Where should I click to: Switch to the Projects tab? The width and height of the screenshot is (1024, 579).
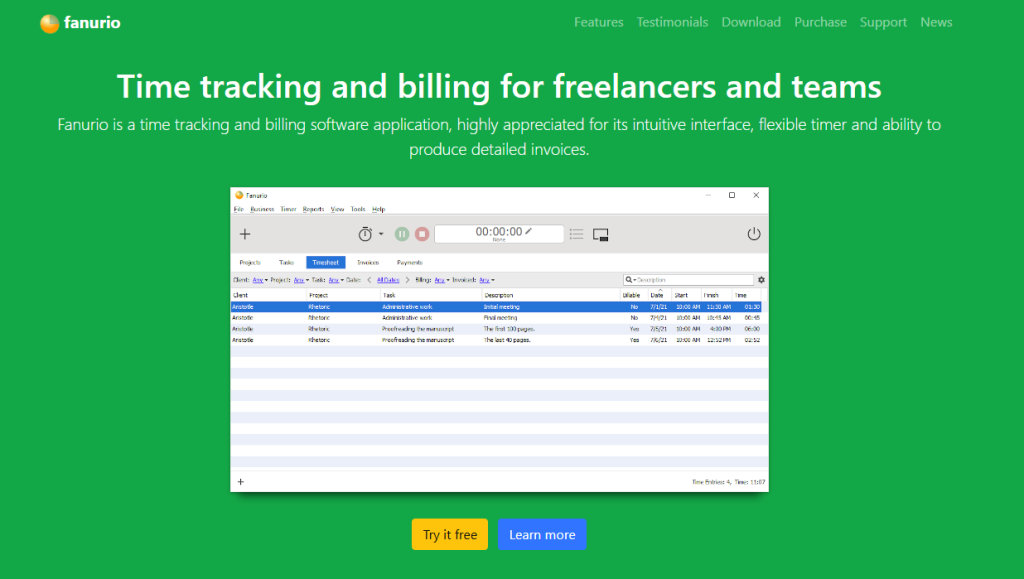point(249,262)
